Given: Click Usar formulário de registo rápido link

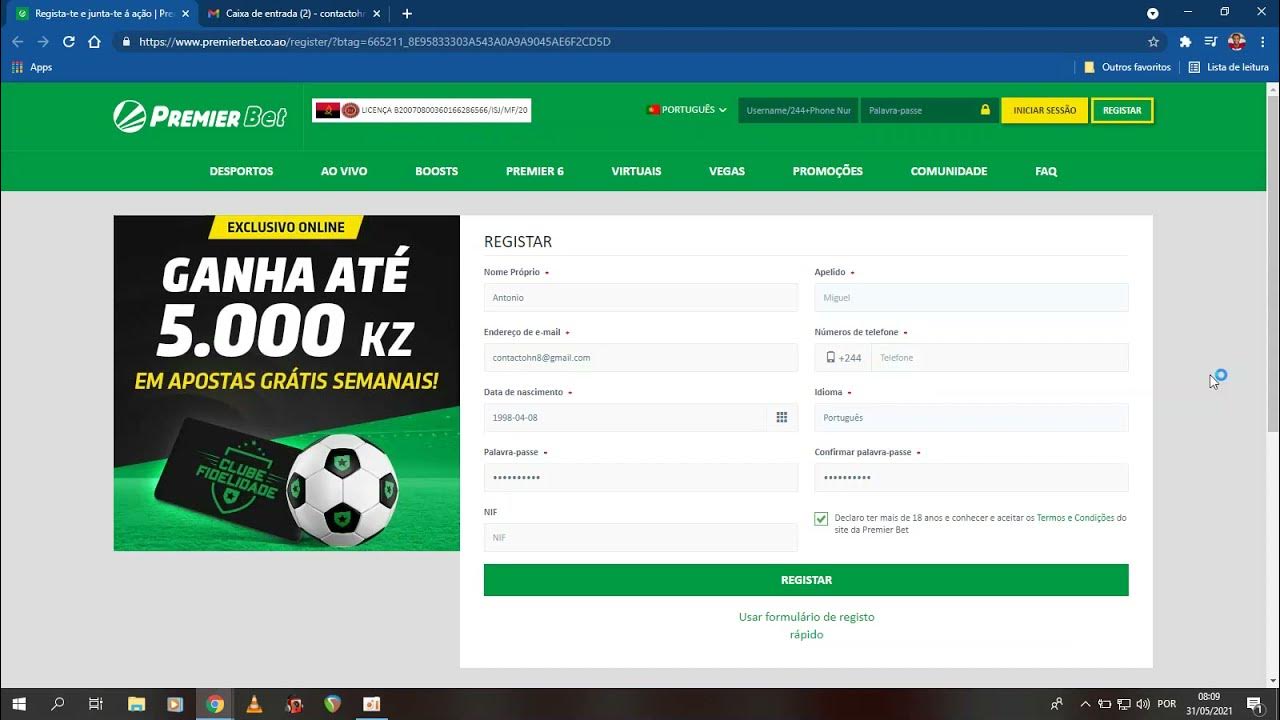Looking at the screenshot, I should click(x=806, y=626).
